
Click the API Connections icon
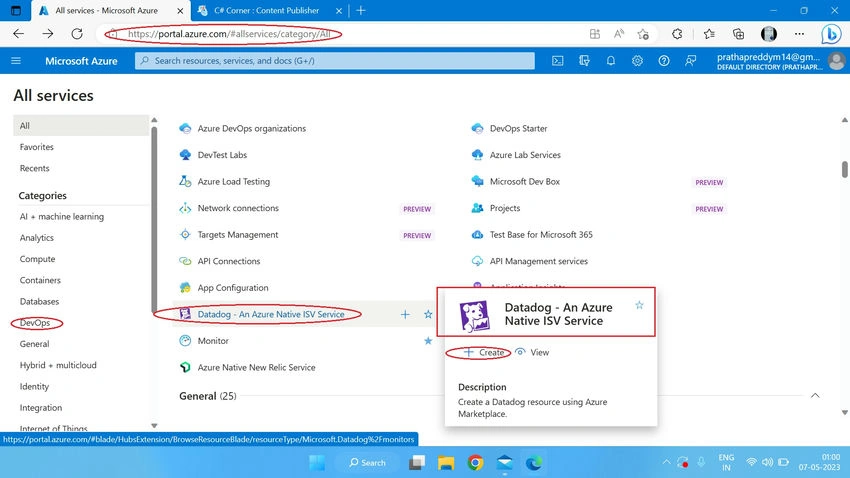click(x=185, y=261)
